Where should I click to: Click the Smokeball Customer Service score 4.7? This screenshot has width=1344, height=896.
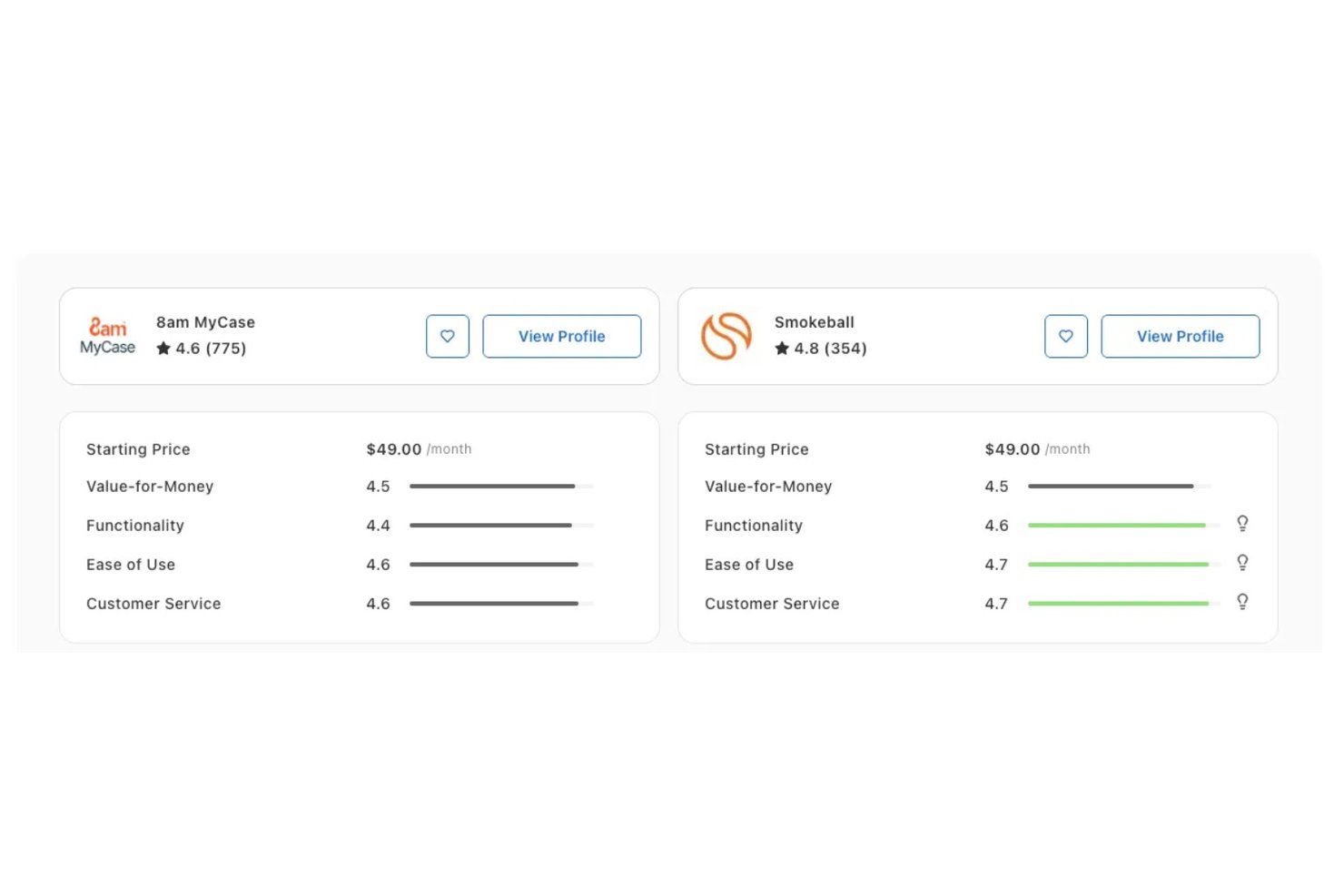coord(996,604)
